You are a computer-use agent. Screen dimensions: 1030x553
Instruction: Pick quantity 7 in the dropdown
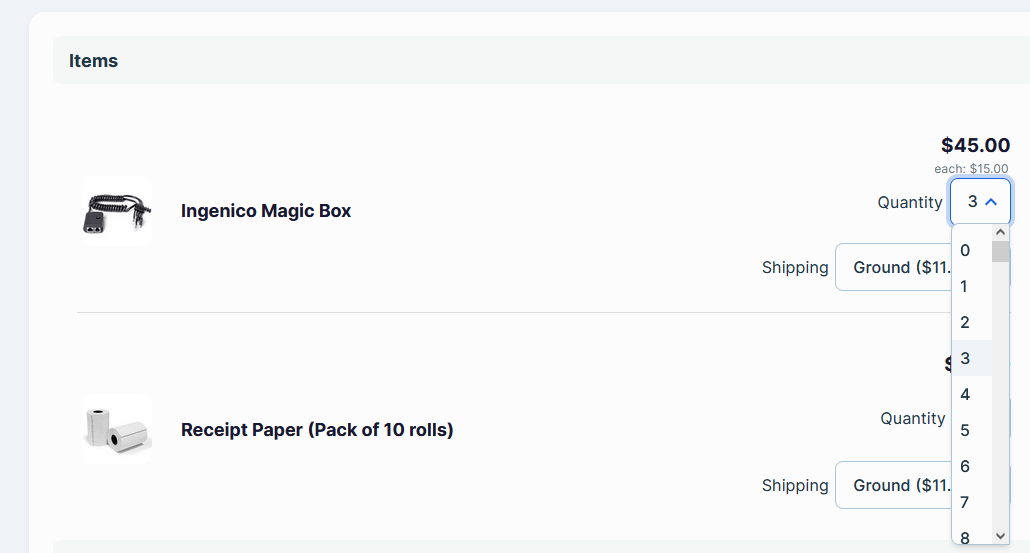(970, 502)
